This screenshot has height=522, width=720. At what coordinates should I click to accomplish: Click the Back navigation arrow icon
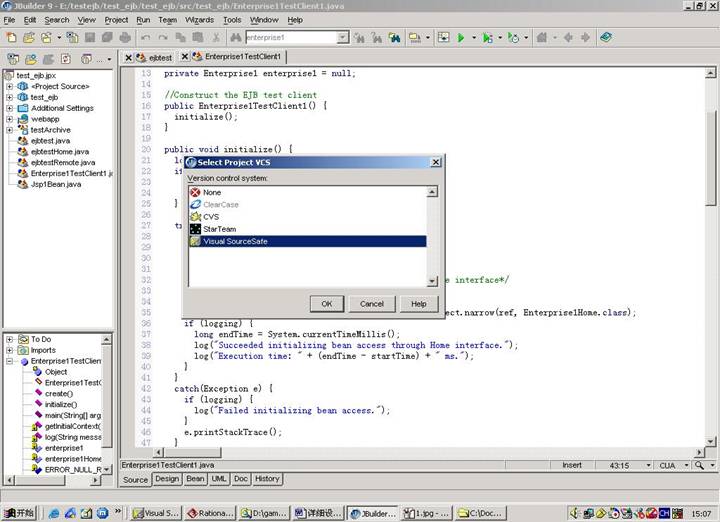(568, 38)
